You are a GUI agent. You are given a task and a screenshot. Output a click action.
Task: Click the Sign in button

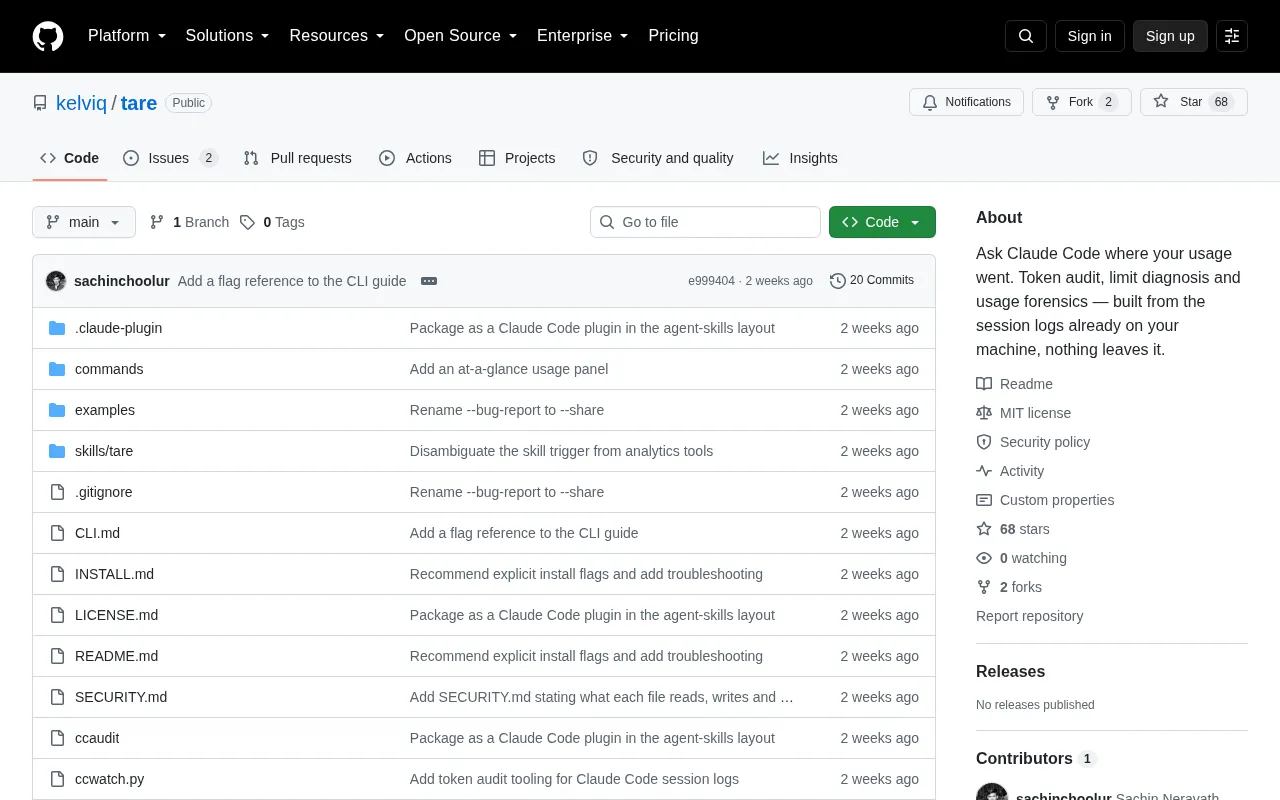[1089, 36]
